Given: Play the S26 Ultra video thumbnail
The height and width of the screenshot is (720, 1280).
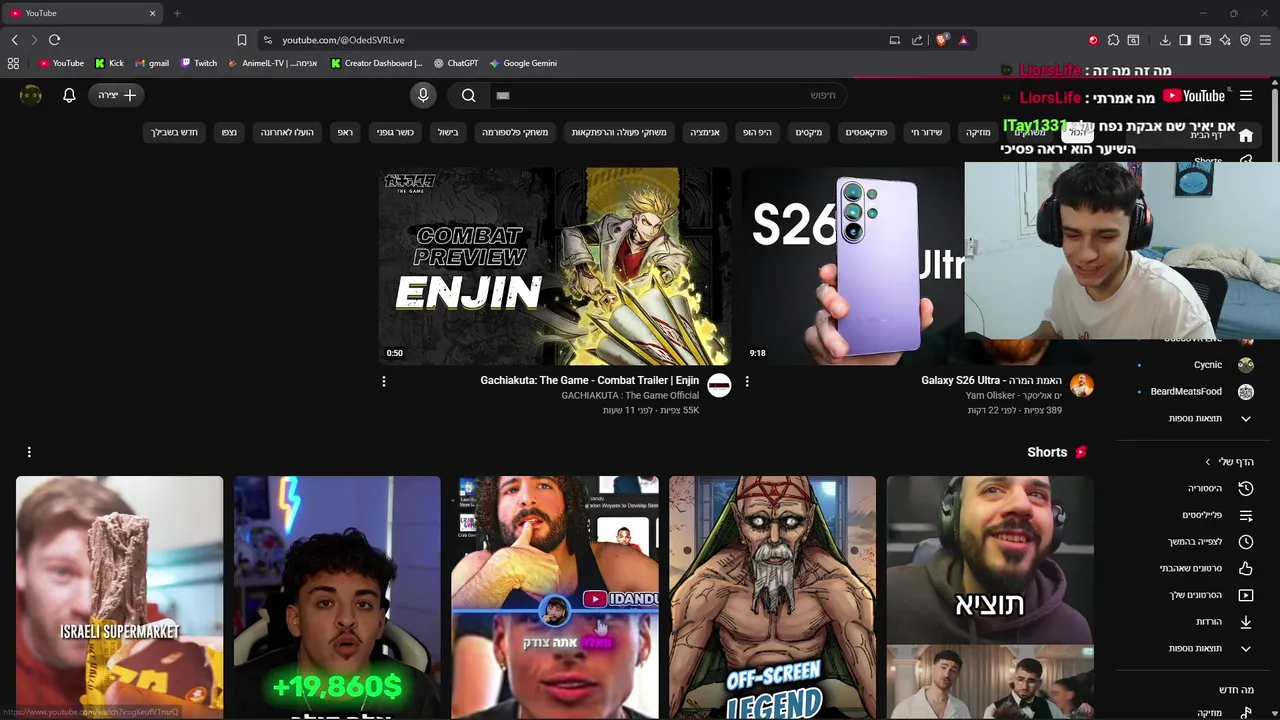Looking at the screenshot, I should pyautogui.click(x=853, y=265).
